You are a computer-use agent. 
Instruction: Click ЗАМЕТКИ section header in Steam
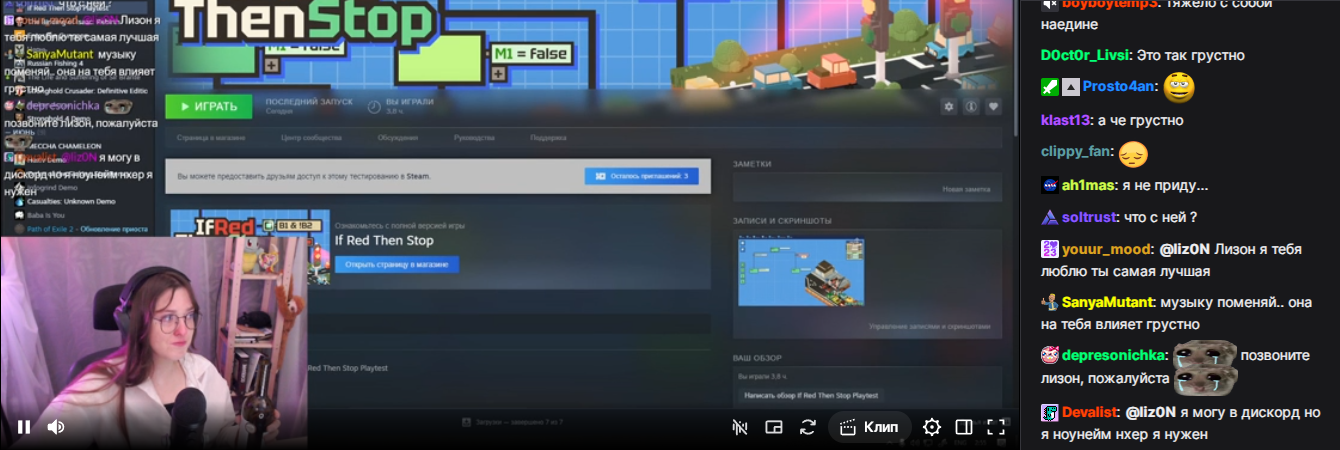point(752,163)
